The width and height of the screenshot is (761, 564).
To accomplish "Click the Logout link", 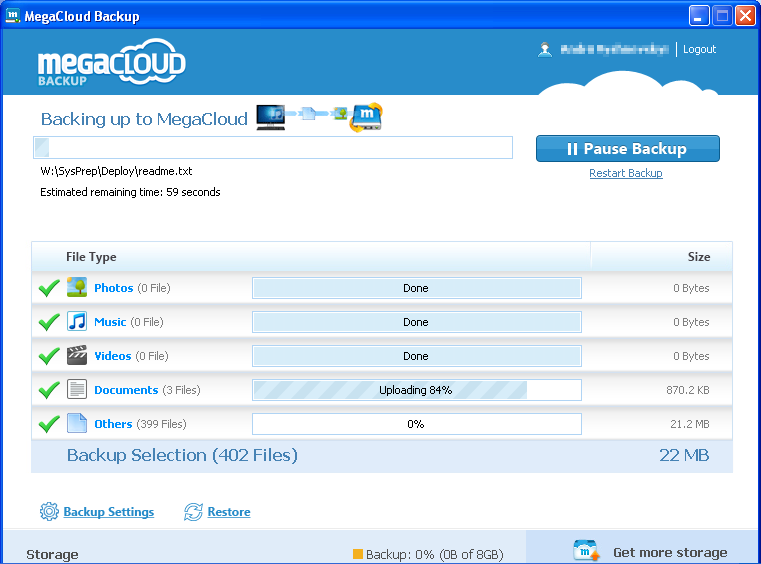I will (699, 50).
